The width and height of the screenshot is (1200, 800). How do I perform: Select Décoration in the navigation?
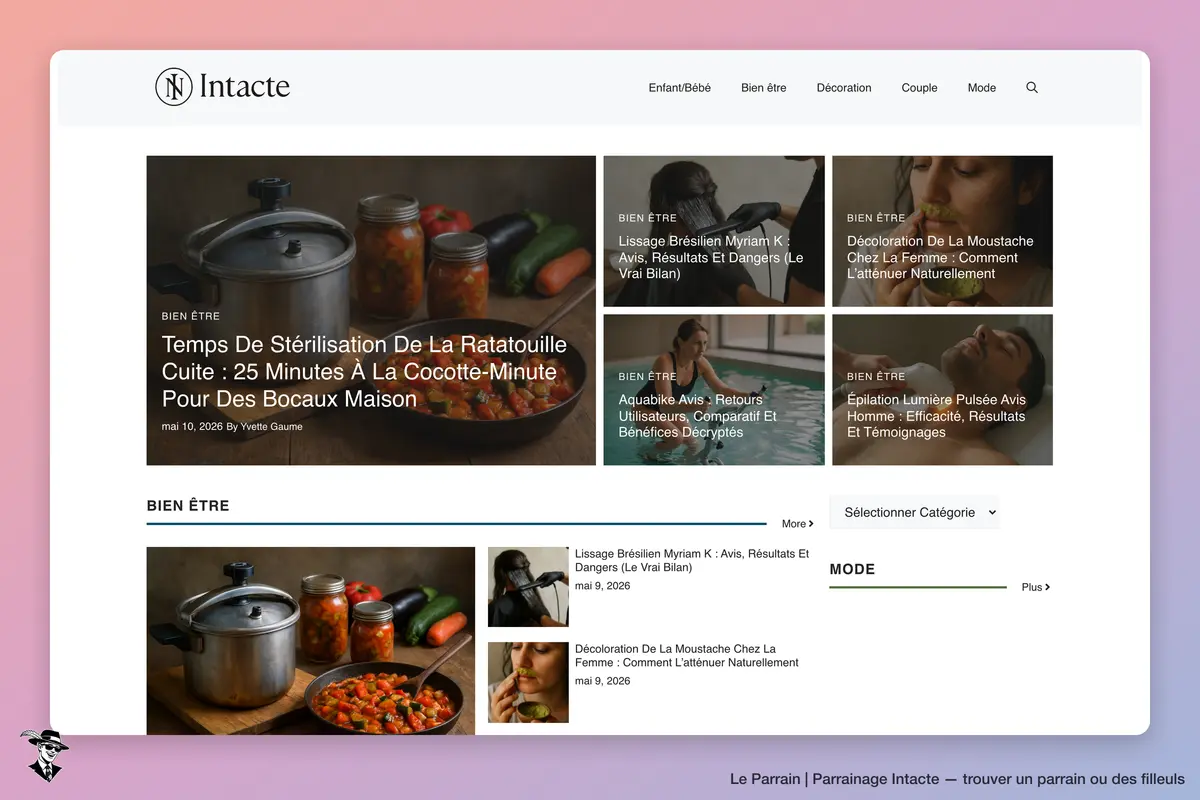tap(844, 88)
